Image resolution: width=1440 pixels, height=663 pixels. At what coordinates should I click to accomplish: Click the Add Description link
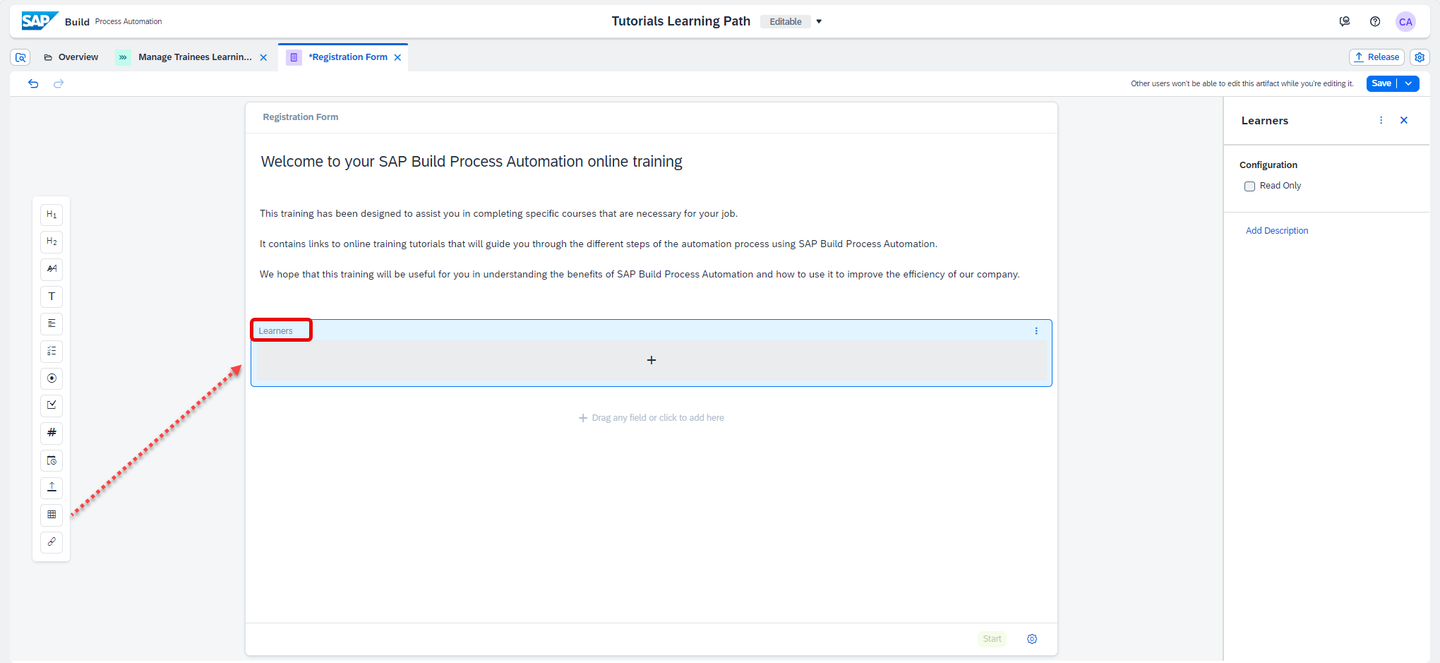[x=1277, y=231]
